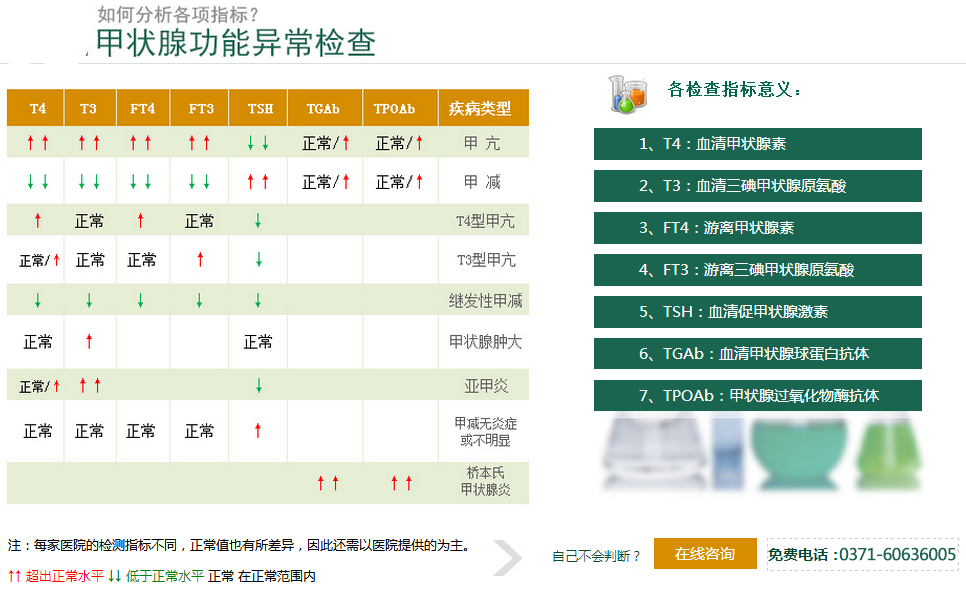The width and height of the screenshot is (966, 592).
Task: Select the 1、T4：血清甲状腺素 item
Action: click(757, 144)
